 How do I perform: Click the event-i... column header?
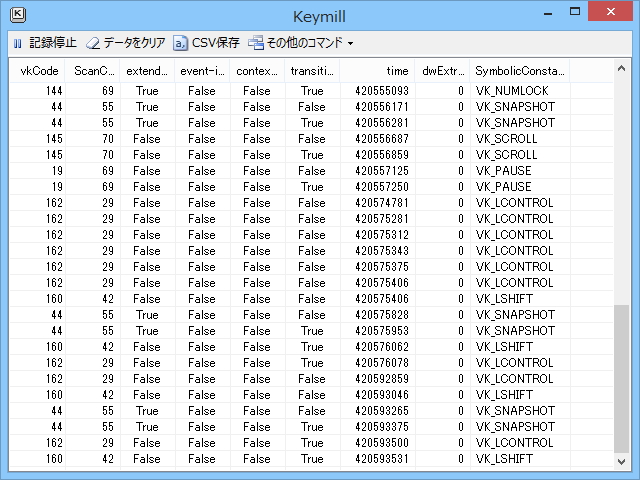202,71
